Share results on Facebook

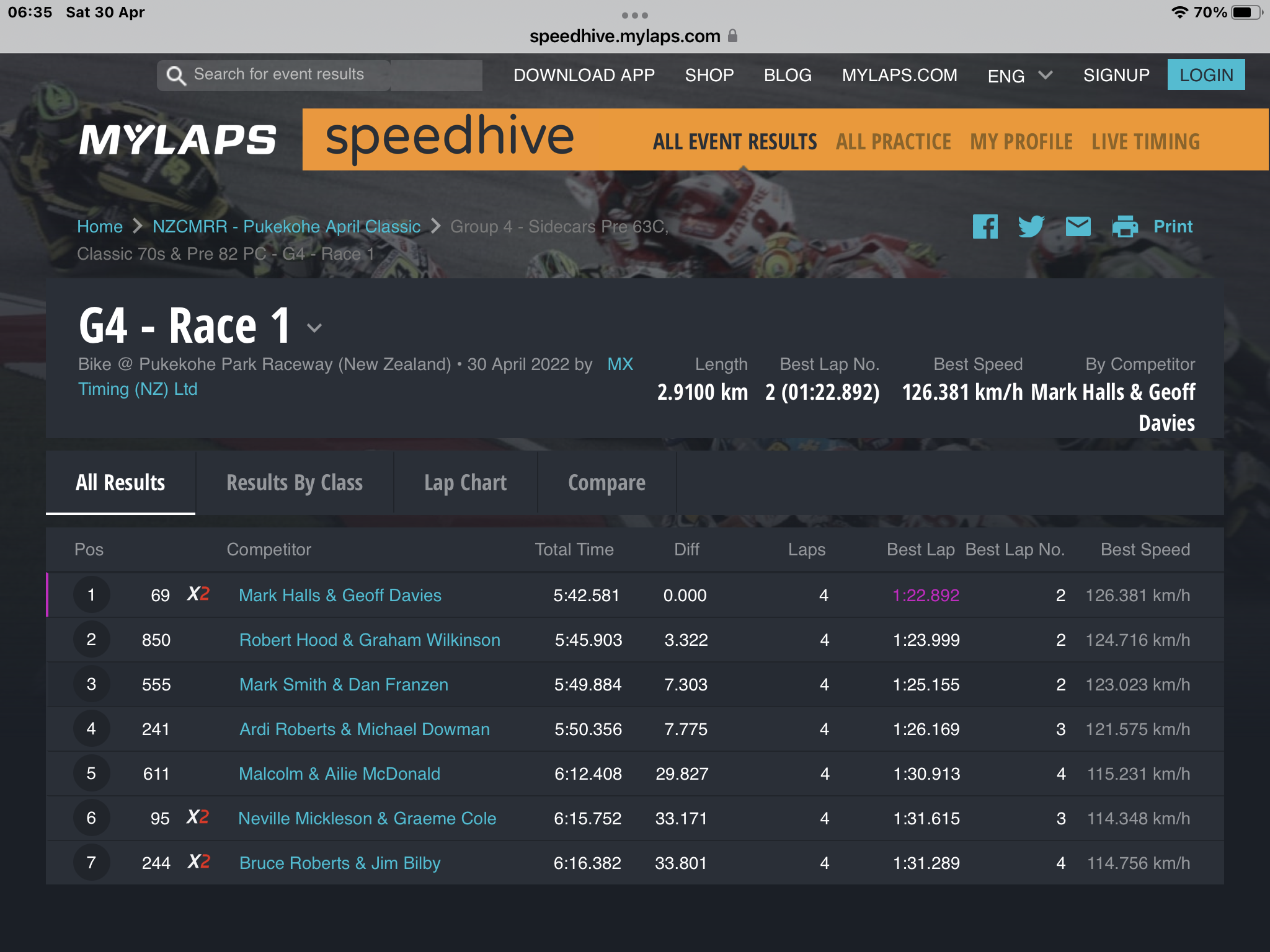pyautogui.click(x=985, y=226)
